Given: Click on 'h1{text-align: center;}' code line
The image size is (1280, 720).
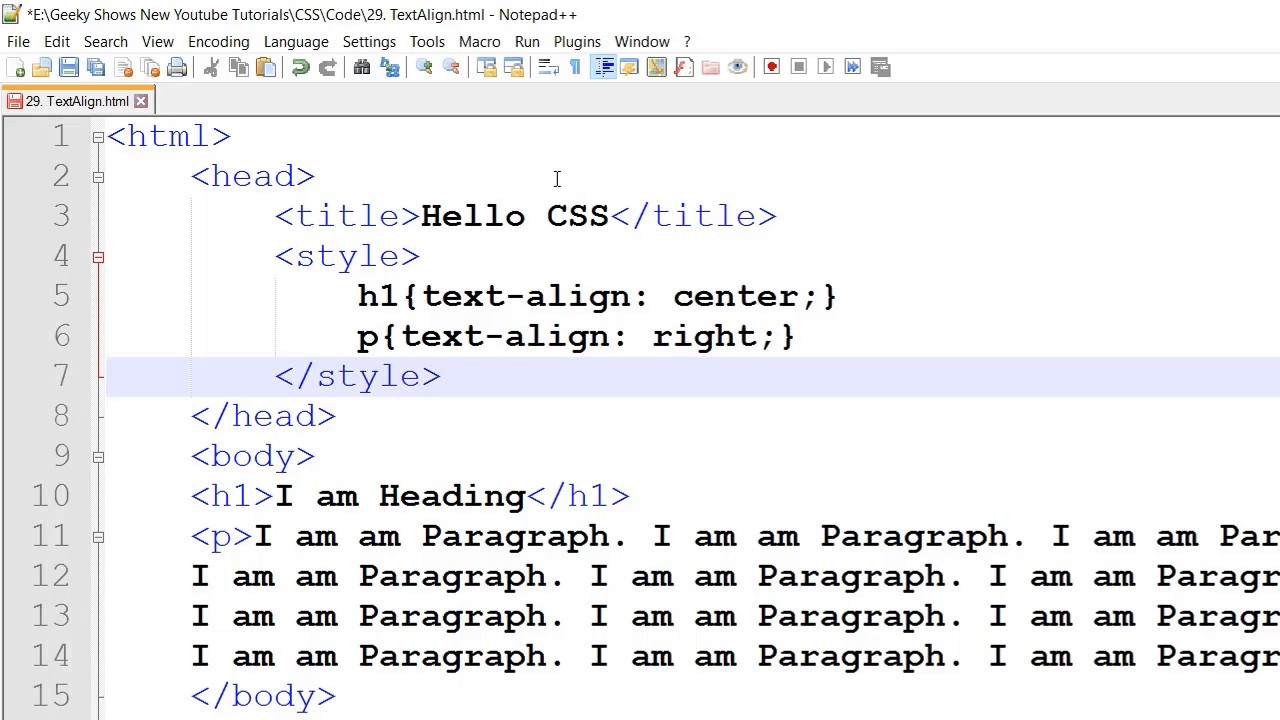Looking at the screenshot, I should (597, 296).
